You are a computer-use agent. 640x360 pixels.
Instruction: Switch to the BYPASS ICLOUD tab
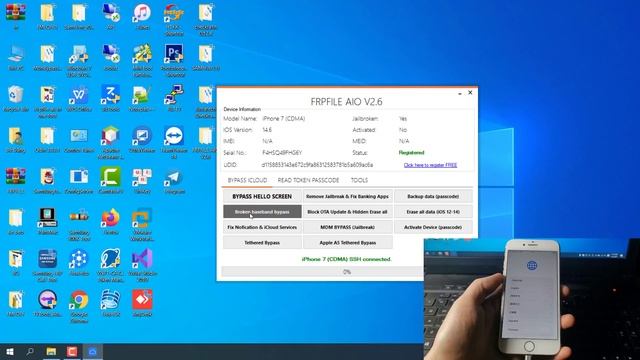coord(247,180)
